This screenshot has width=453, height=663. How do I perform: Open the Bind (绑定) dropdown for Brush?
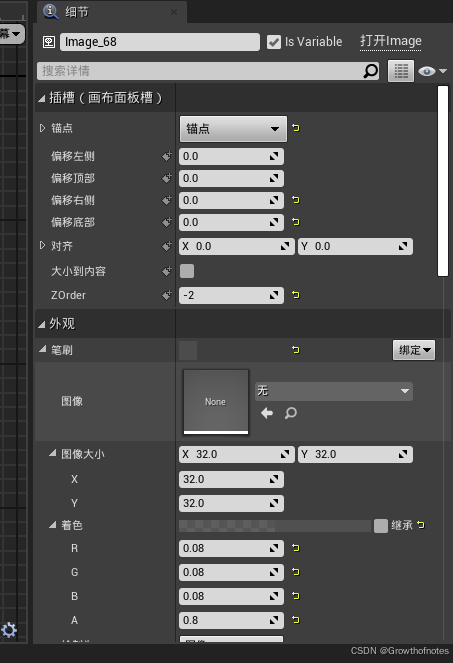pos(414,350)
